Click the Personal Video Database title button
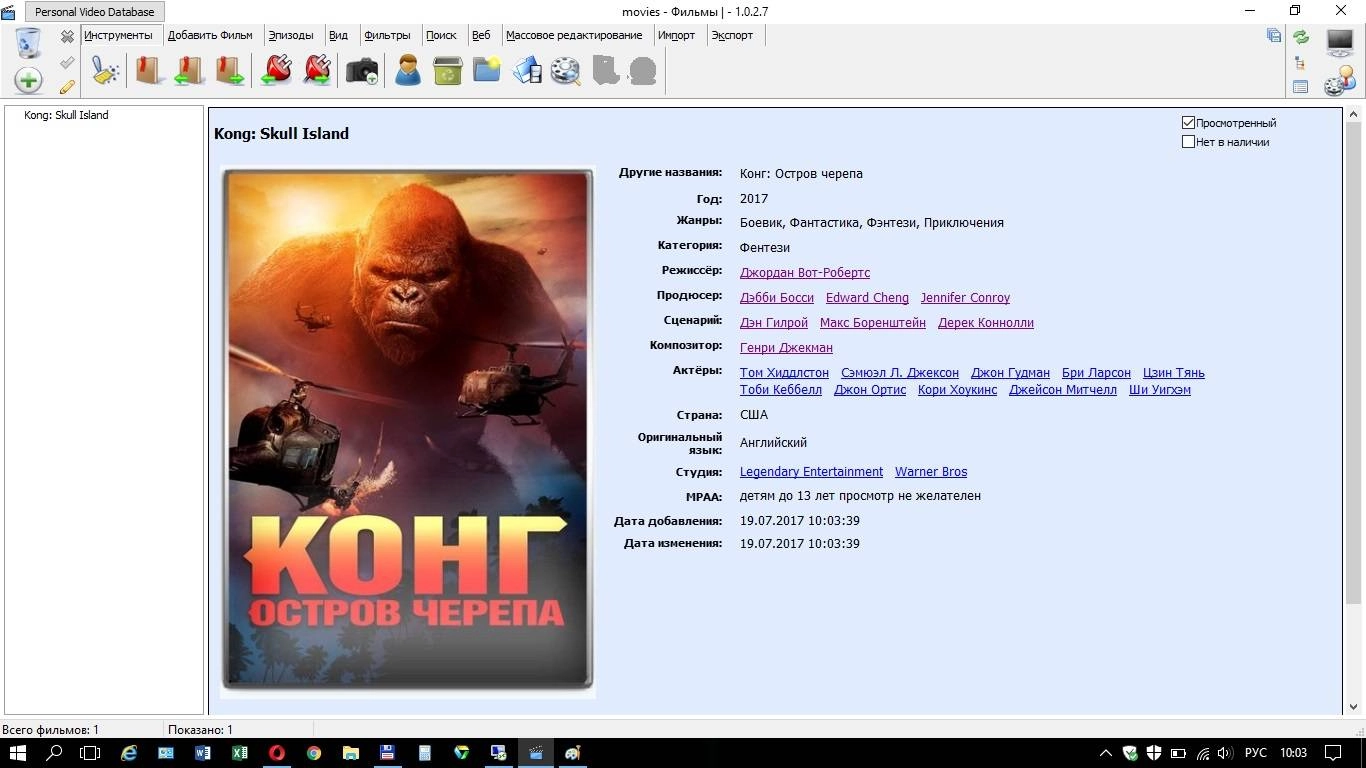 (95, 12)
